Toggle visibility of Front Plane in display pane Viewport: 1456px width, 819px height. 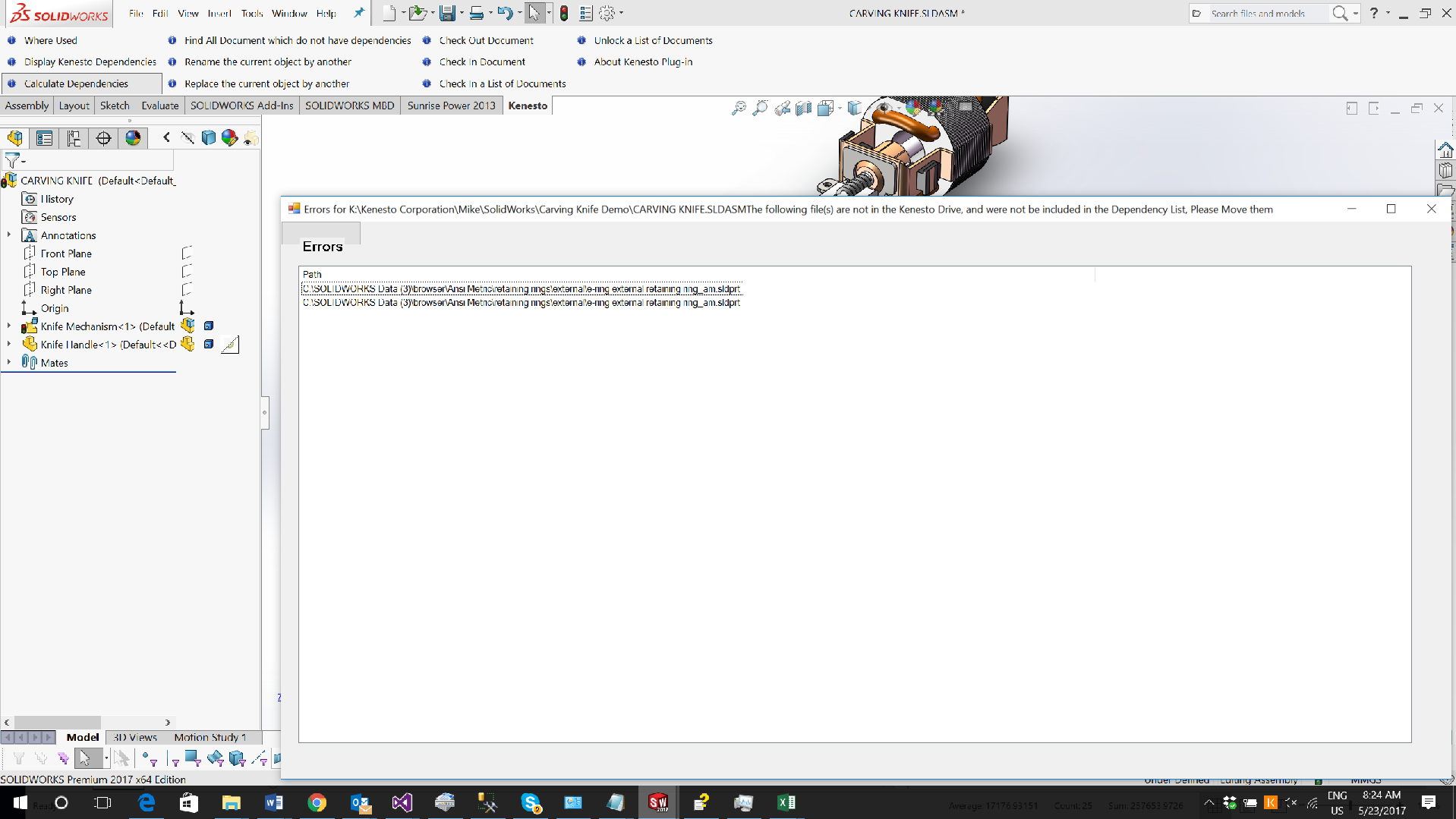[x=187, y=253]
